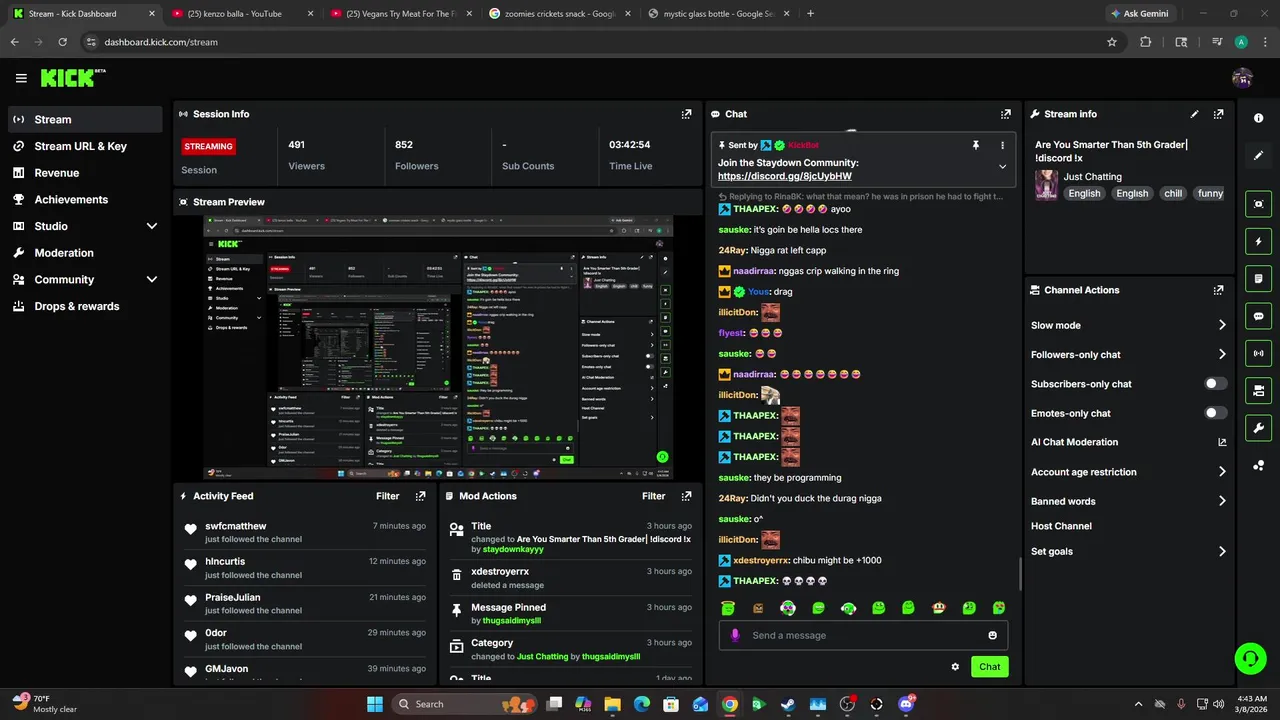
Task: Unpin the pinned chat message
Action: [976, 145]
